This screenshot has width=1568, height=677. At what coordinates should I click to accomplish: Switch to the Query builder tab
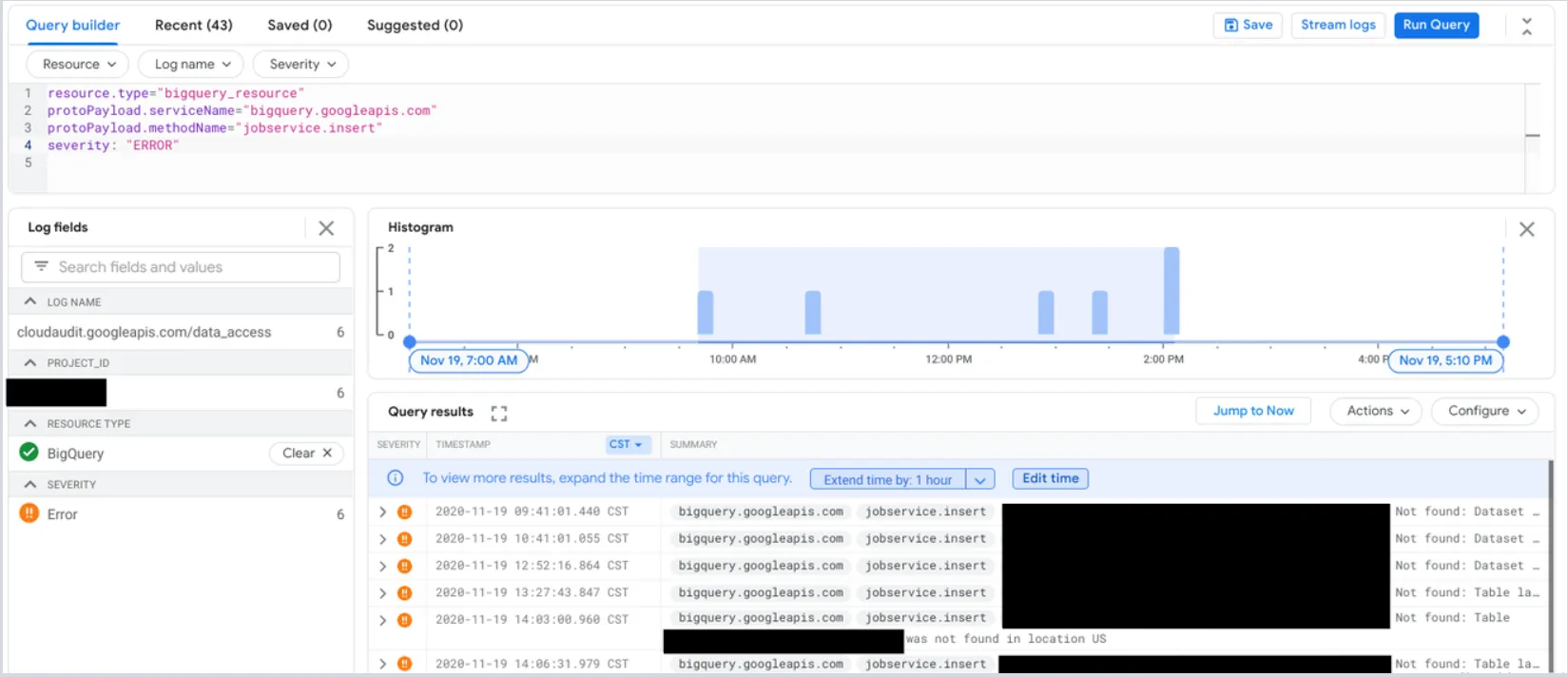tap(72, 25)
